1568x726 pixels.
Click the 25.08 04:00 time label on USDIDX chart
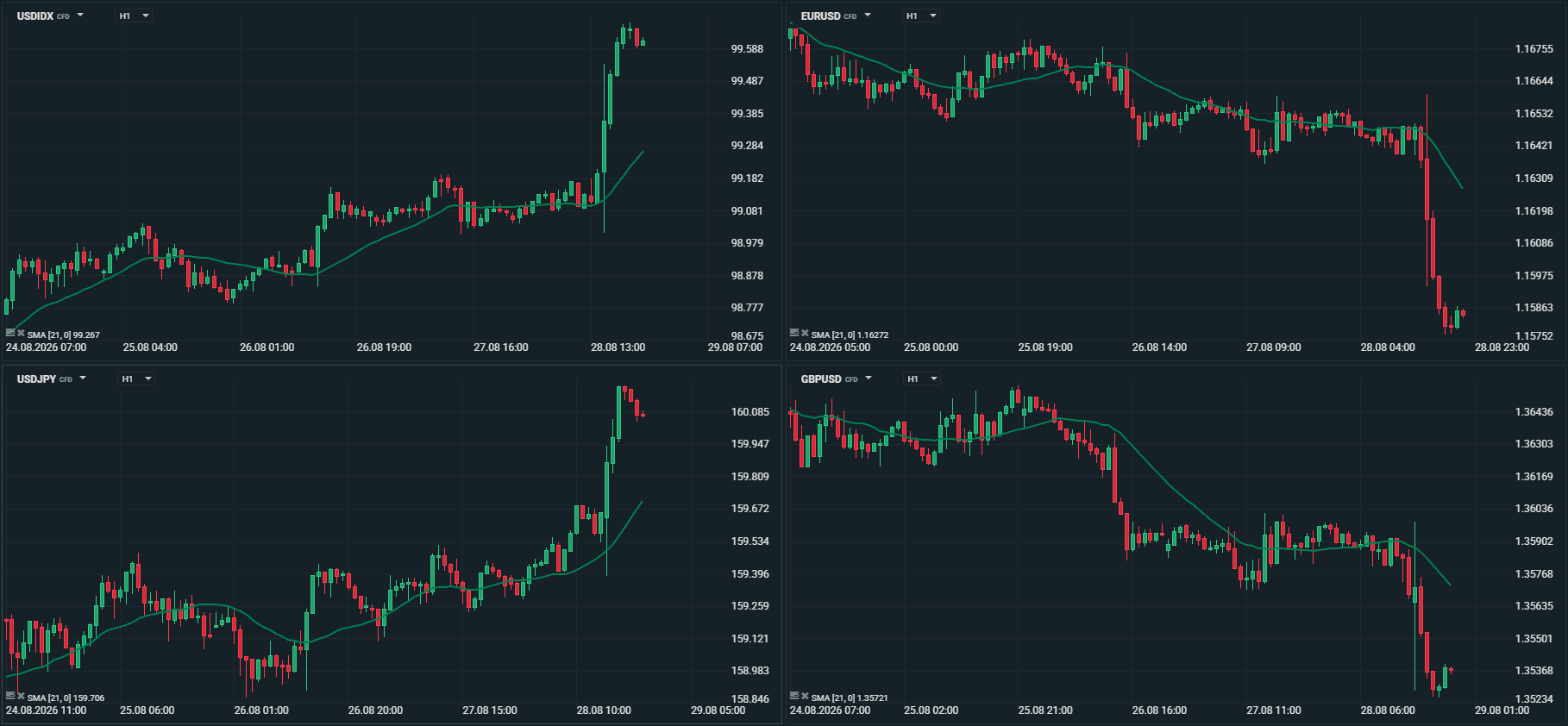click(x=150, y=347)
